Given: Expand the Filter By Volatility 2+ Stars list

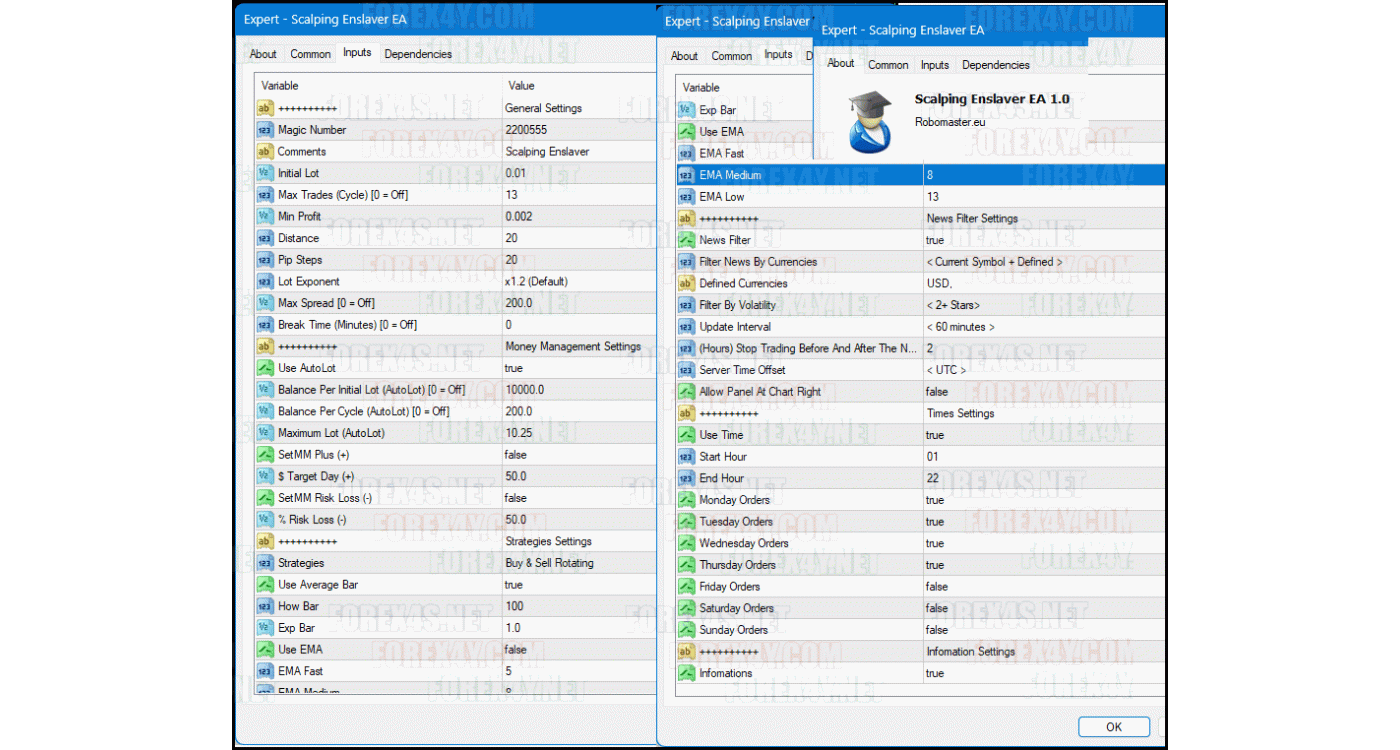Looking at the screenshot, I should [953, 305].
